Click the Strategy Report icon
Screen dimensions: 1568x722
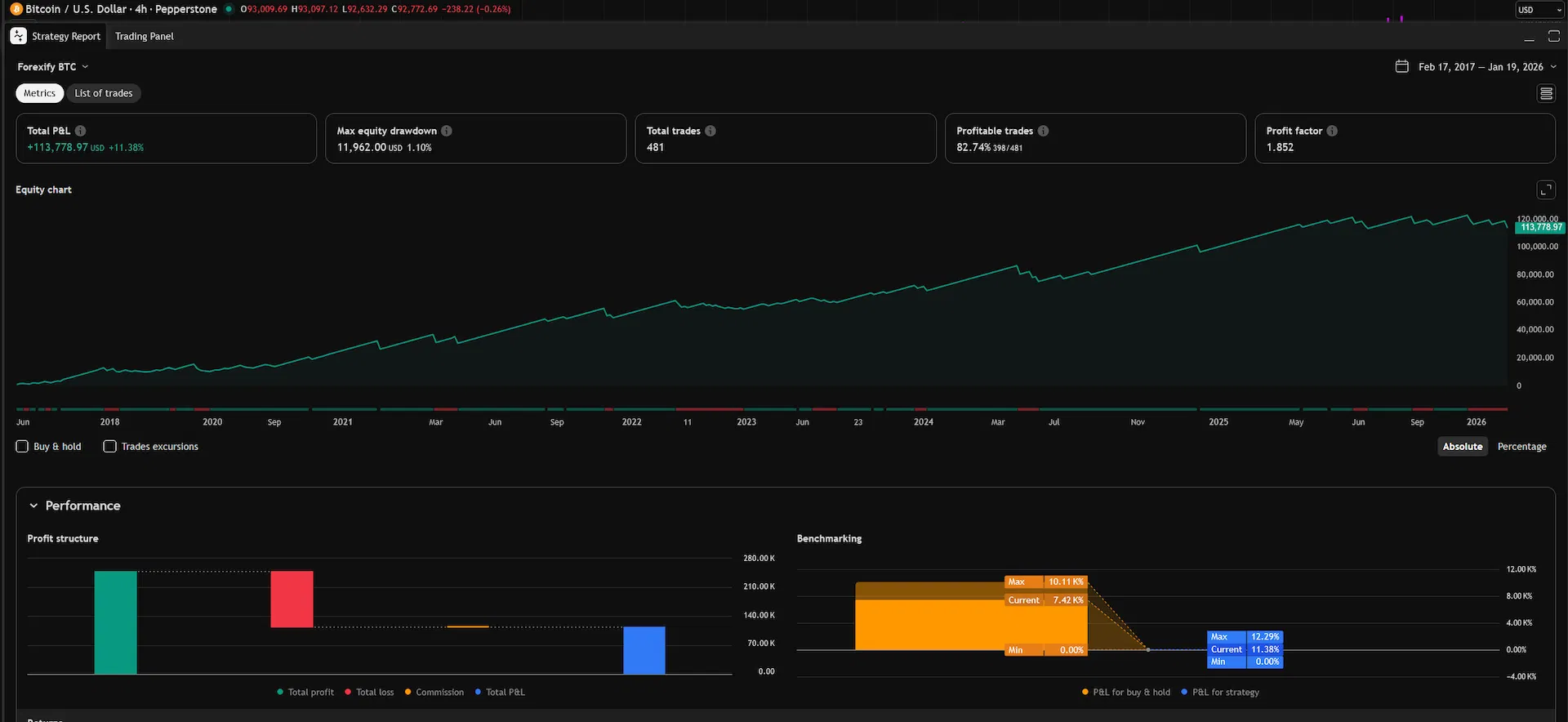[x=19, y=36]
